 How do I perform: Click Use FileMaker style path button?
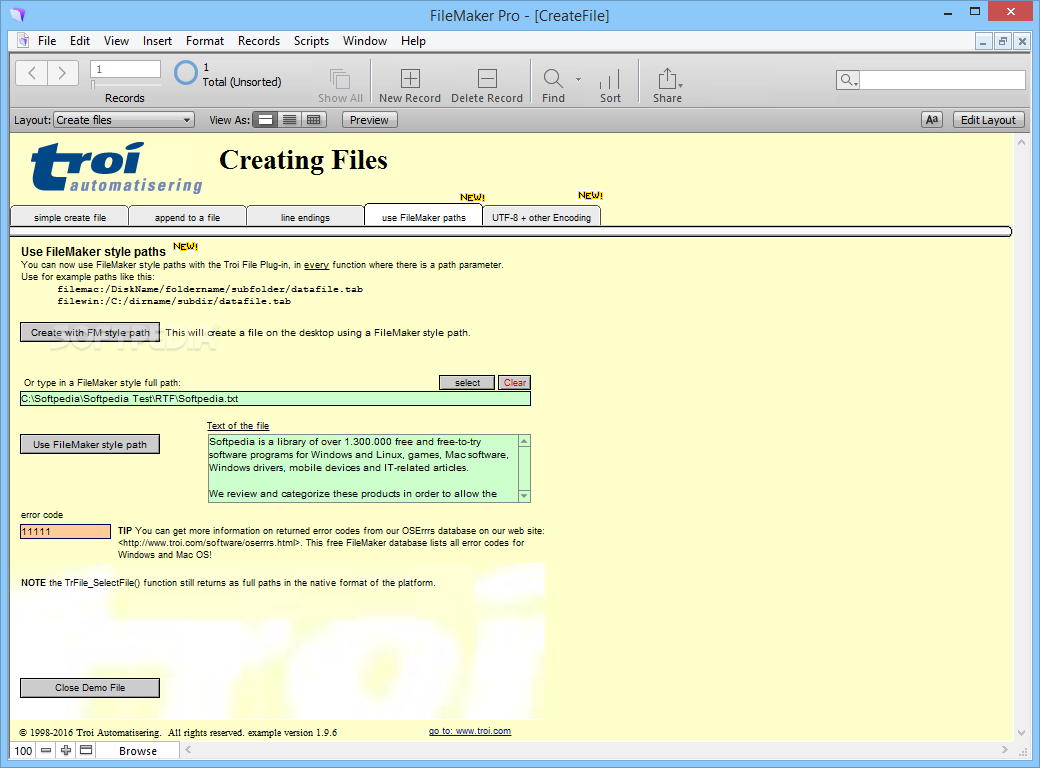(90, 444)
